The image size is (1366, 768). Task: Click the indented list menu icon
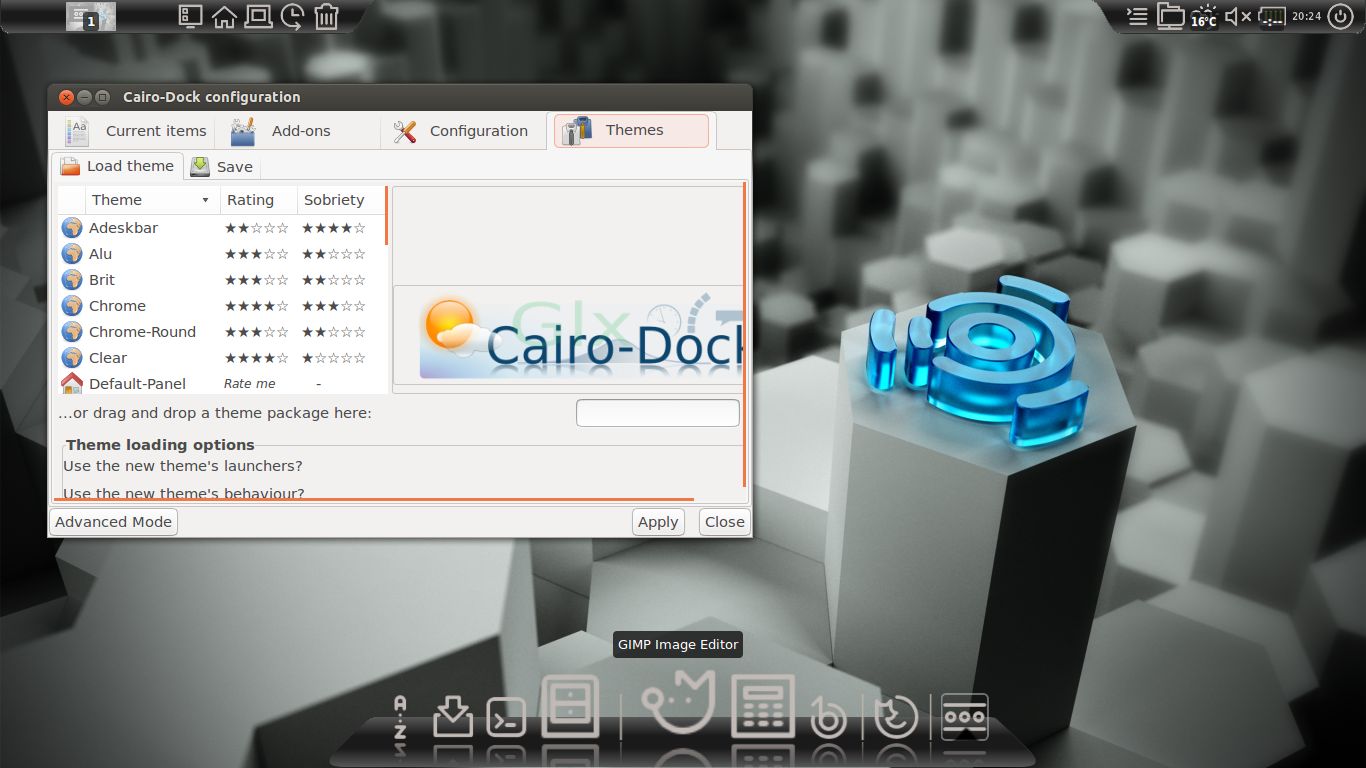[1137, 16]
